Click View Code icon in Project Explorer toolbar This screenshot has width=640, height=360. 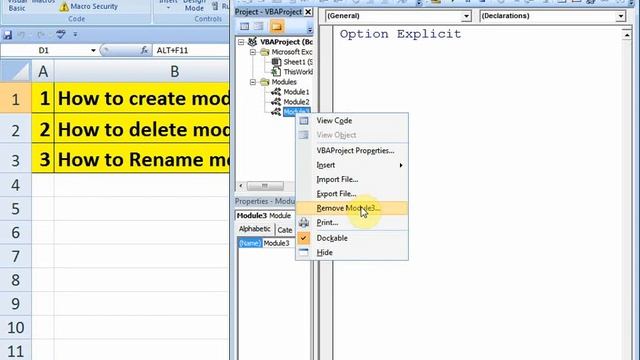pos(244,27)
